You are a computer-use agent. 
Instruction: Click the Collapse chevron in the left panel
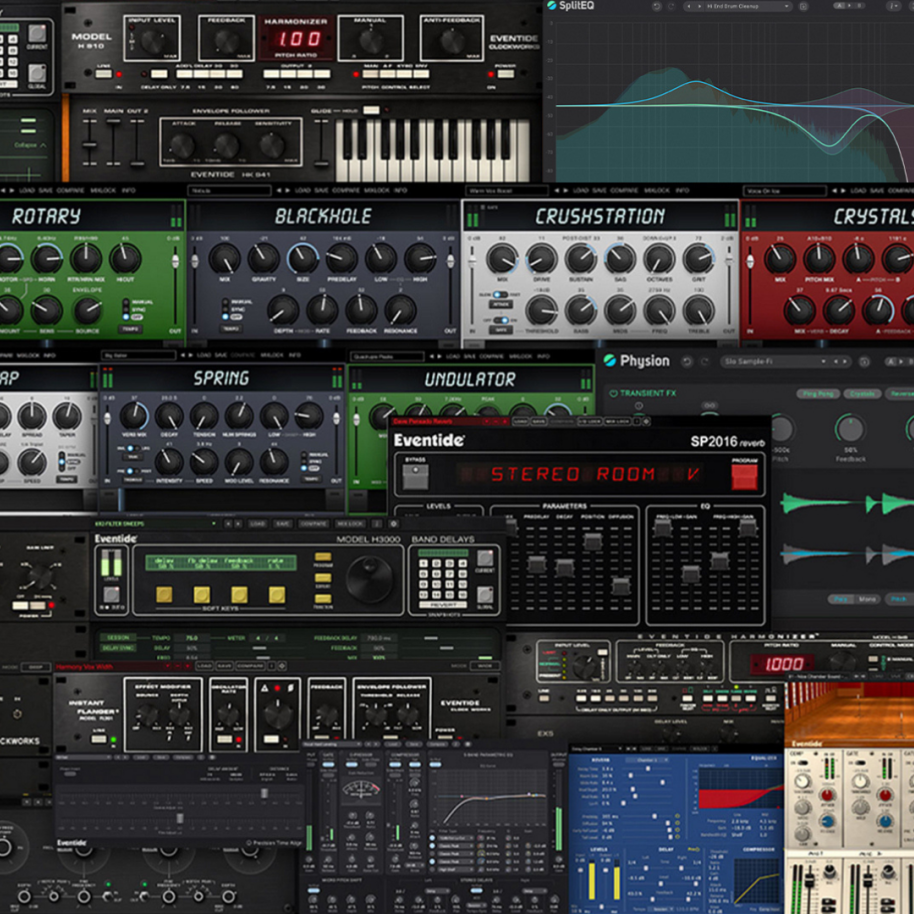pos(43,145)
